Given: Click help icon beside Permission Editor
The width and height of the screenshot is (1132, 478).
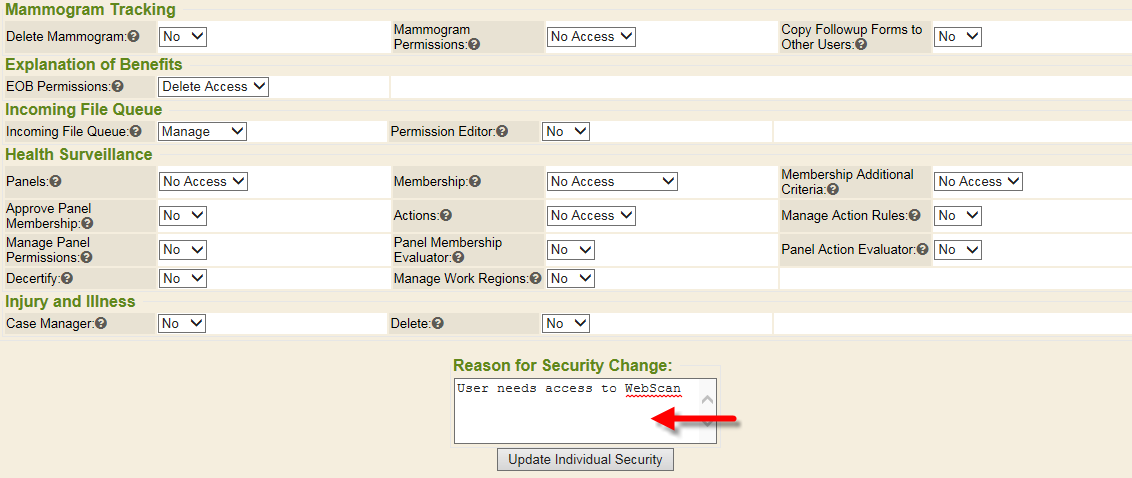Looking at the screenshot, I should [x=502, y=131].
